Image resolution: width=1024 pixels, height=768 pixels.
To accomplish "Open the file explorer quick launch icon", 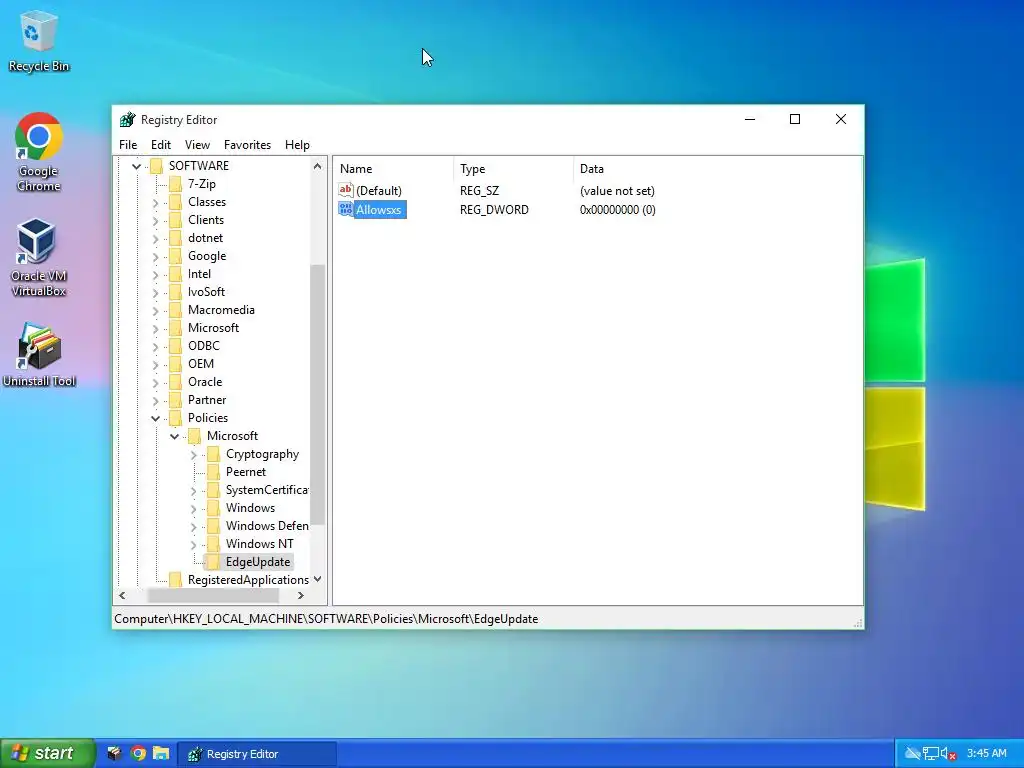I will point(161,753).
